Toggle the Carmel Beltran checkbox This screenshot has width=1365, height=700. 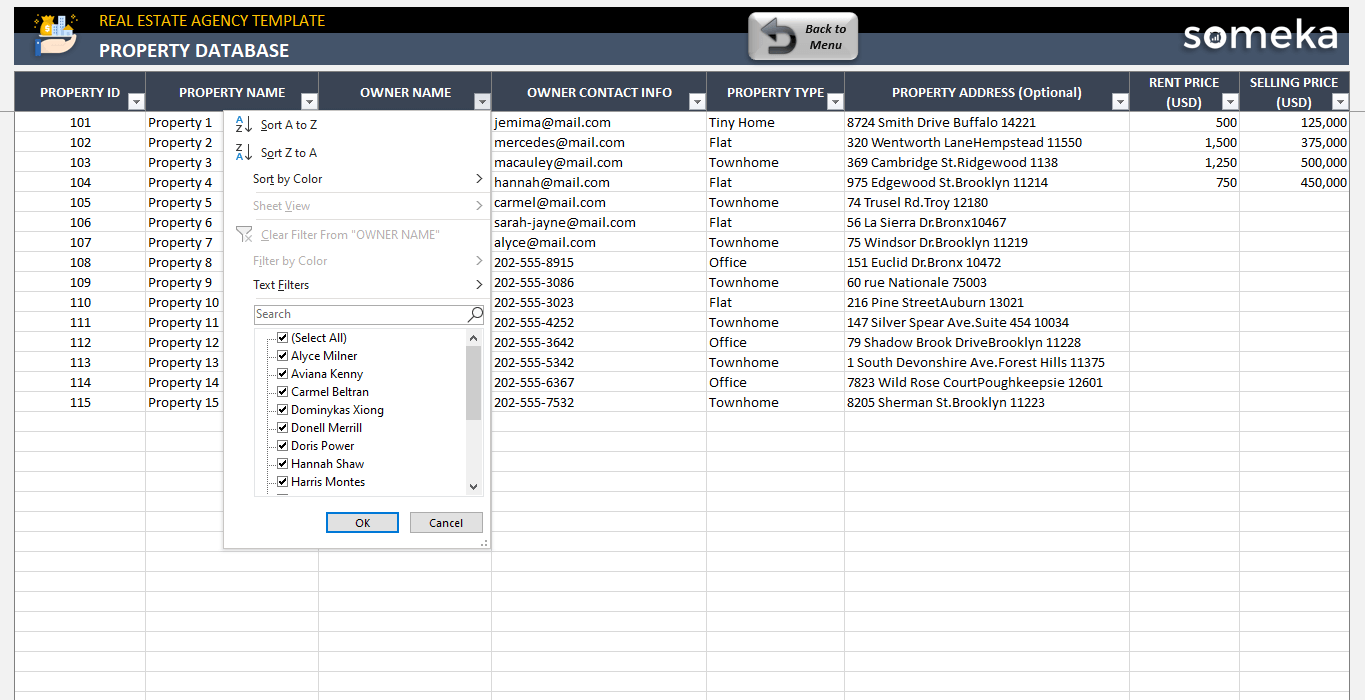pyautogui.click(x=282, y=391)
